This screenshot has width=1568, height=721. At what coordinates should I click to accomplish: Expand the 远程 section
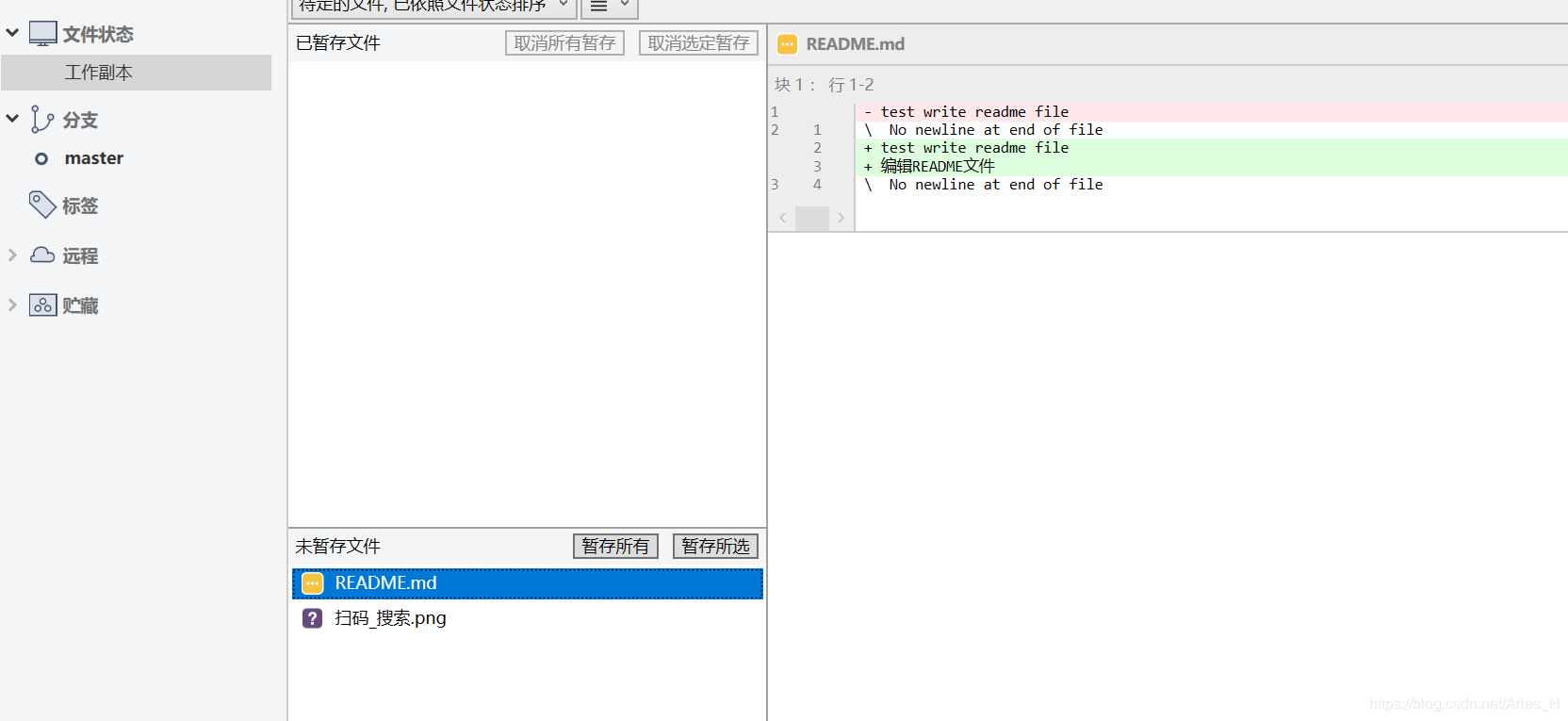click(x=12, y=254)
